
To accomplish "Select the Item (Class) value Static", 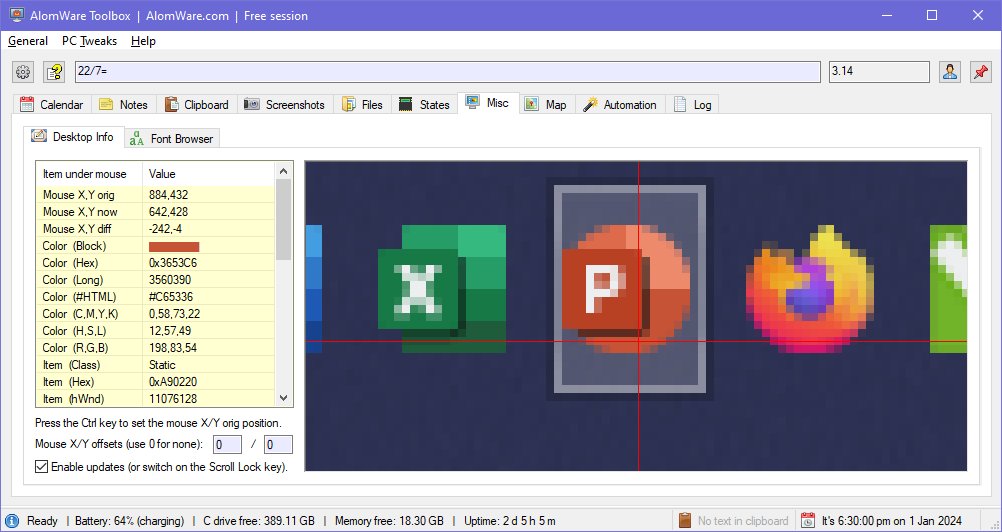I will [162, 365].
